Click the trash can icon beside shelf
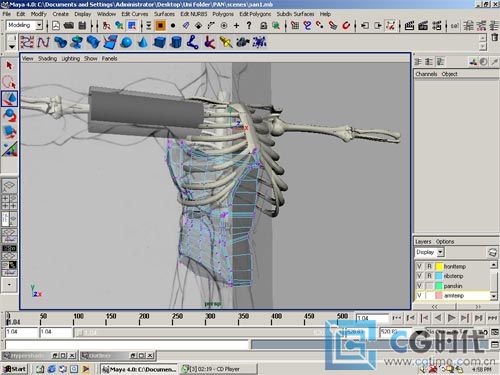Image resolution: width=500 pixels, height=375 pixels. [x=494, y=38]
